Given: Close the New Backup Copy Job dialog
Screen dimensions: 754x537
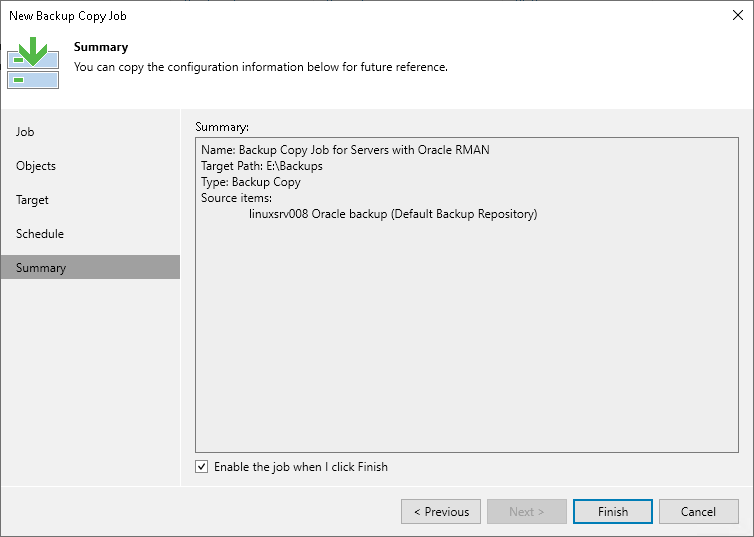Looking at the screenshot, I should pos(738,15).
